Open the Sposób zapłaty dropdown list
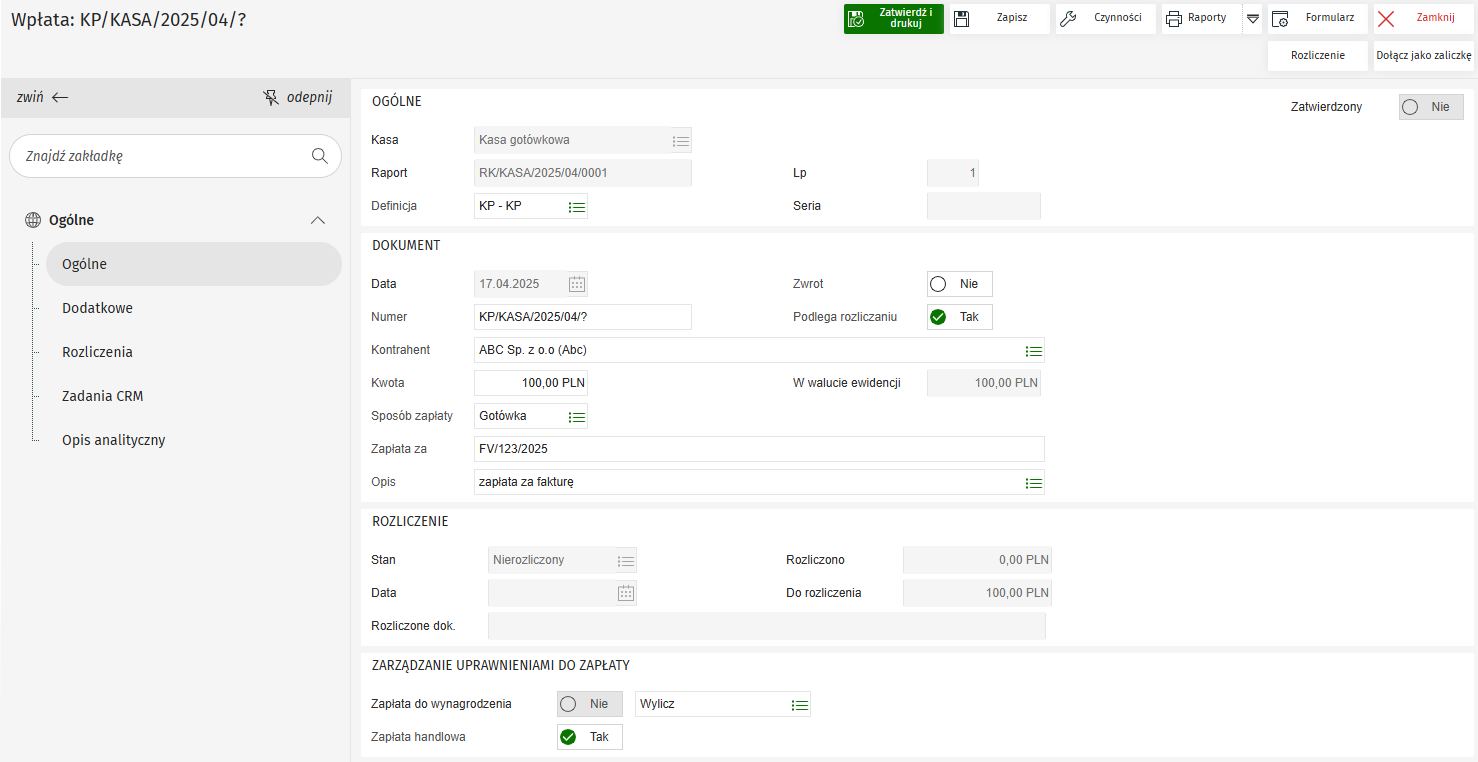This screenshot has height=762, width=1478. 577,416
